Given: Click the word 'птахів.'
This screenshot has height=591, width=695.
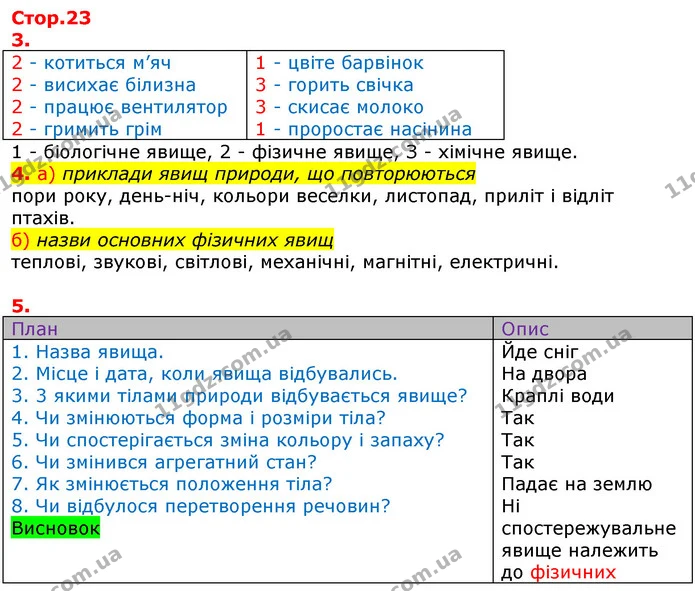Looking at the screenshot, I should click(43, 219).
